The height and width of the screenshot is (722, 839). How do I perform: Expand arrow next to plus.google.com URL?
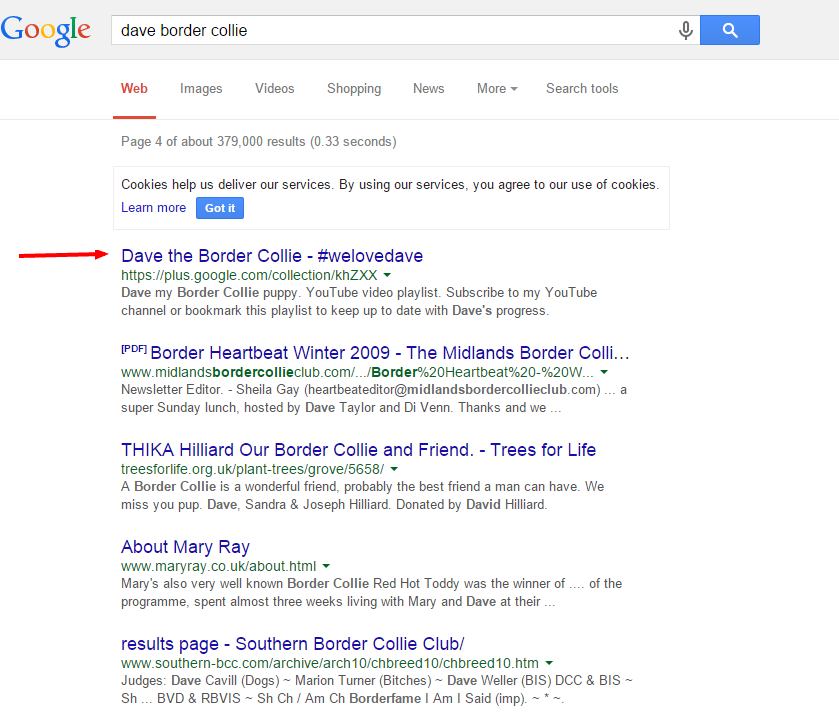(387, 275)
